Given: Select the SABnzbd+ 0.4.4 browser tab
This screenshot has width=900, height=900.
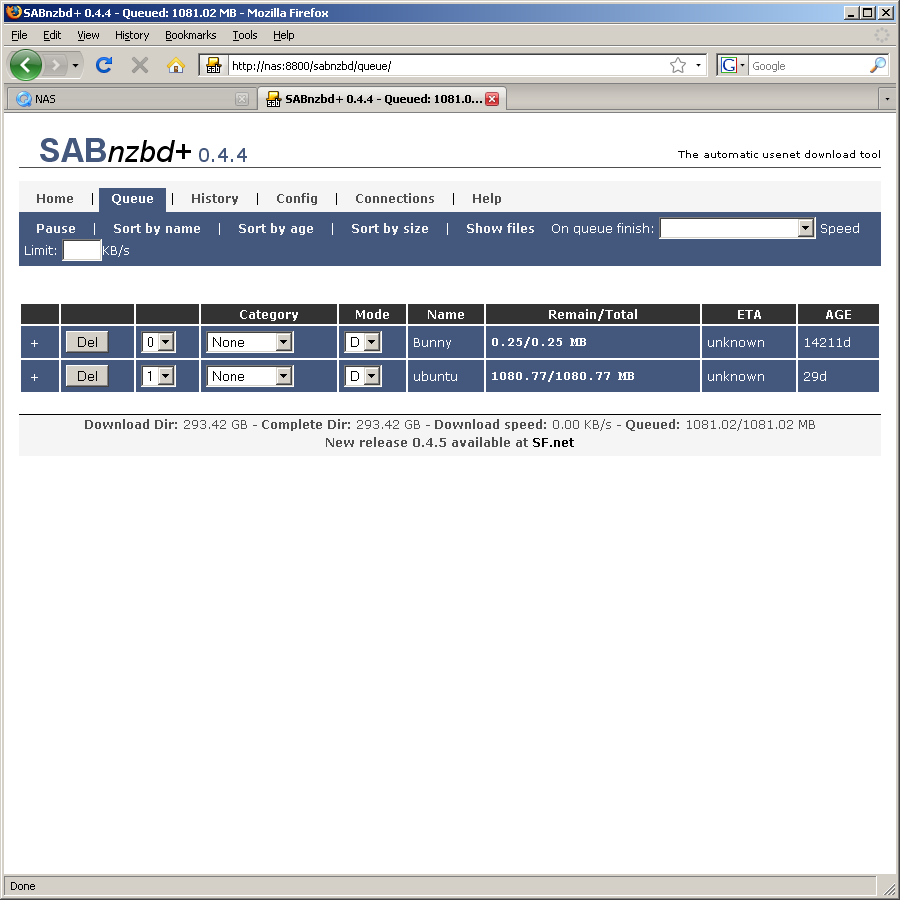Looking at the screenshot, I should pos(382,99).
